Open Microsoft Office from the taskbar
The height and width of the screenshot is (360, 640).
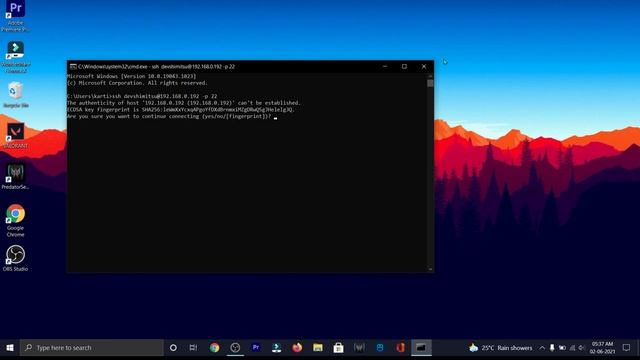(401, 348)
